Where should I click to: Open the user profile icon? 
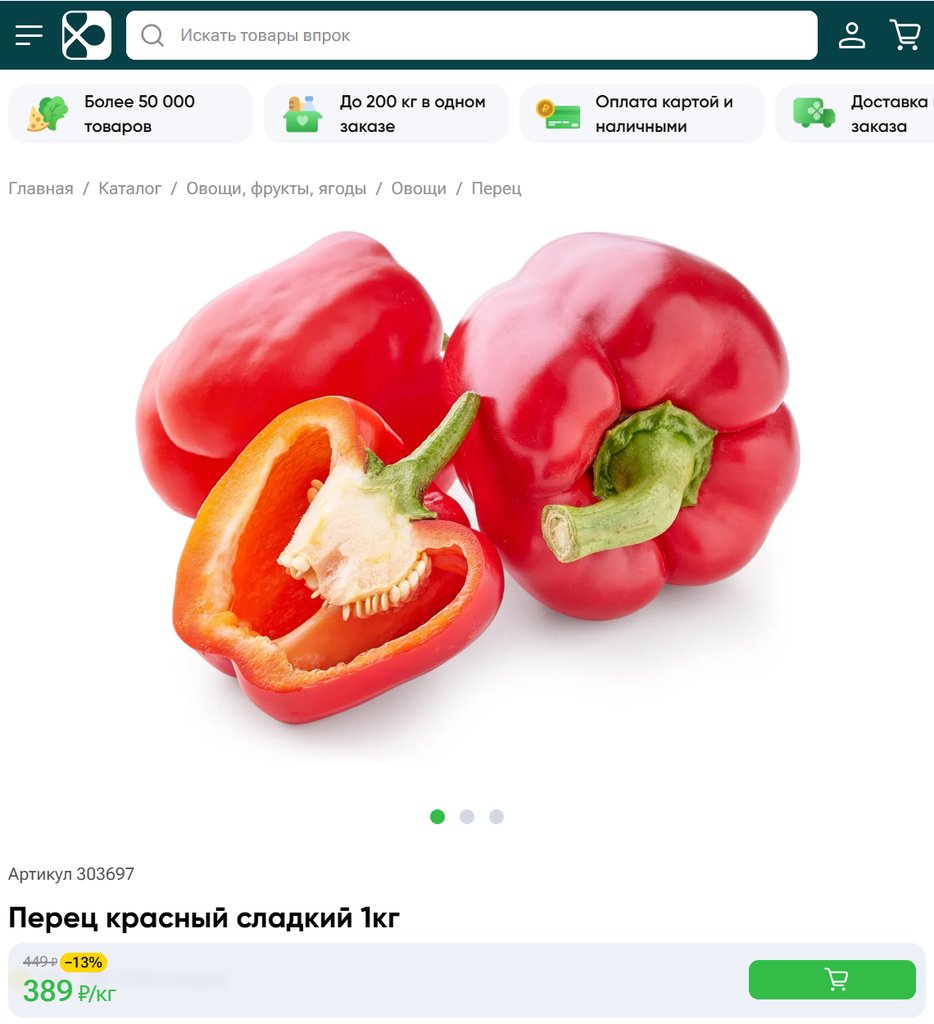point(852,35)
